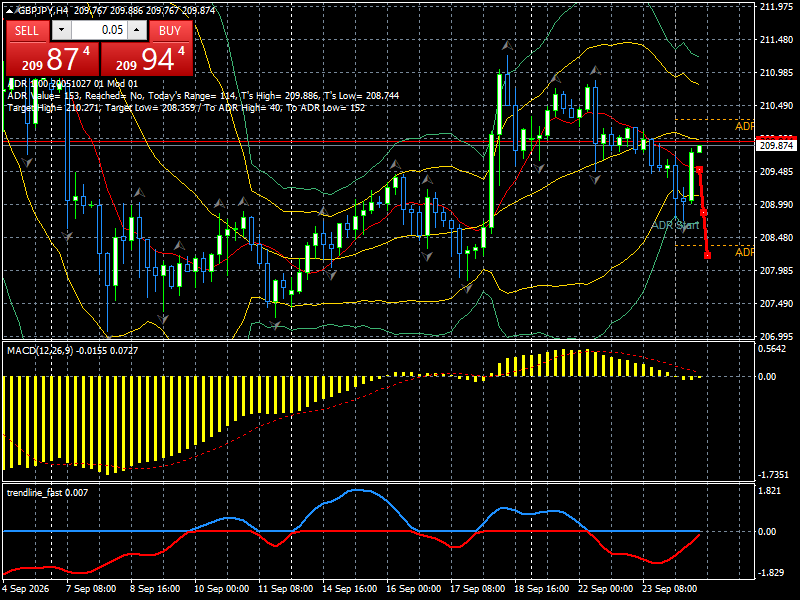Select the top anchor of the red trendline

pos(699,169)
